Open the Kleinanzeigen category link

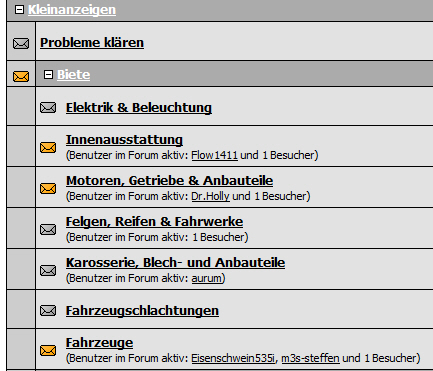[x=72, y=10]
